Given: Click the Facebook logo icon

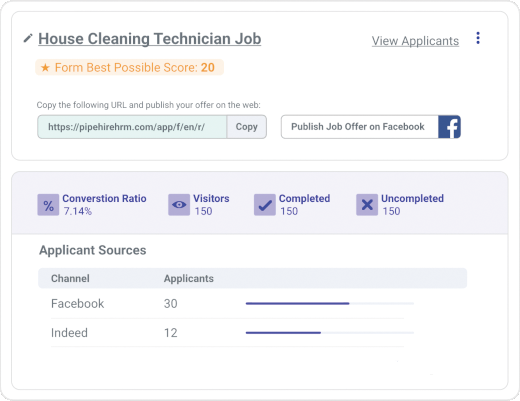Looking at the screenshot, I should click(x=450, y=127).
